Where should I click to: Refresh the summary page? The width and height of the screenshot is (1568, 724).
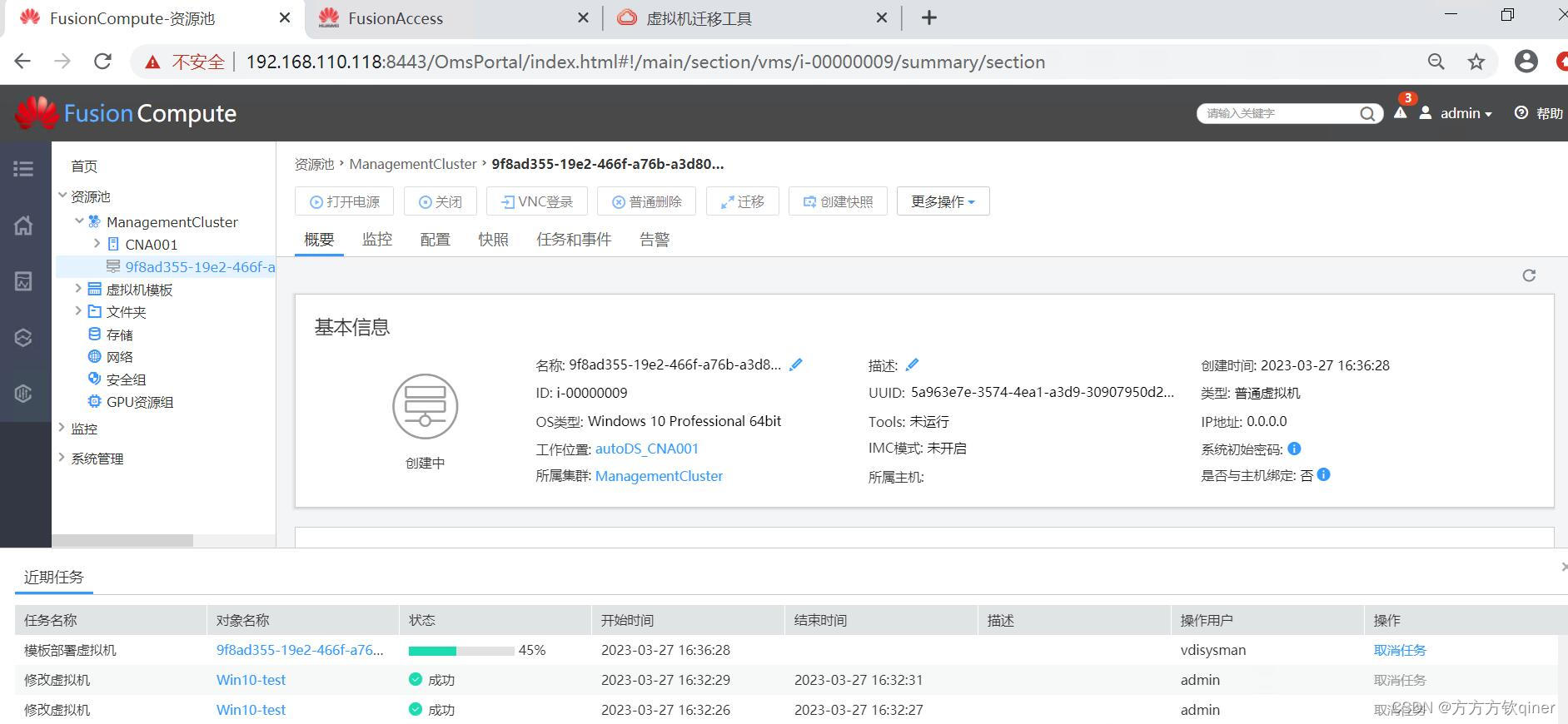tap(1529, 275)
